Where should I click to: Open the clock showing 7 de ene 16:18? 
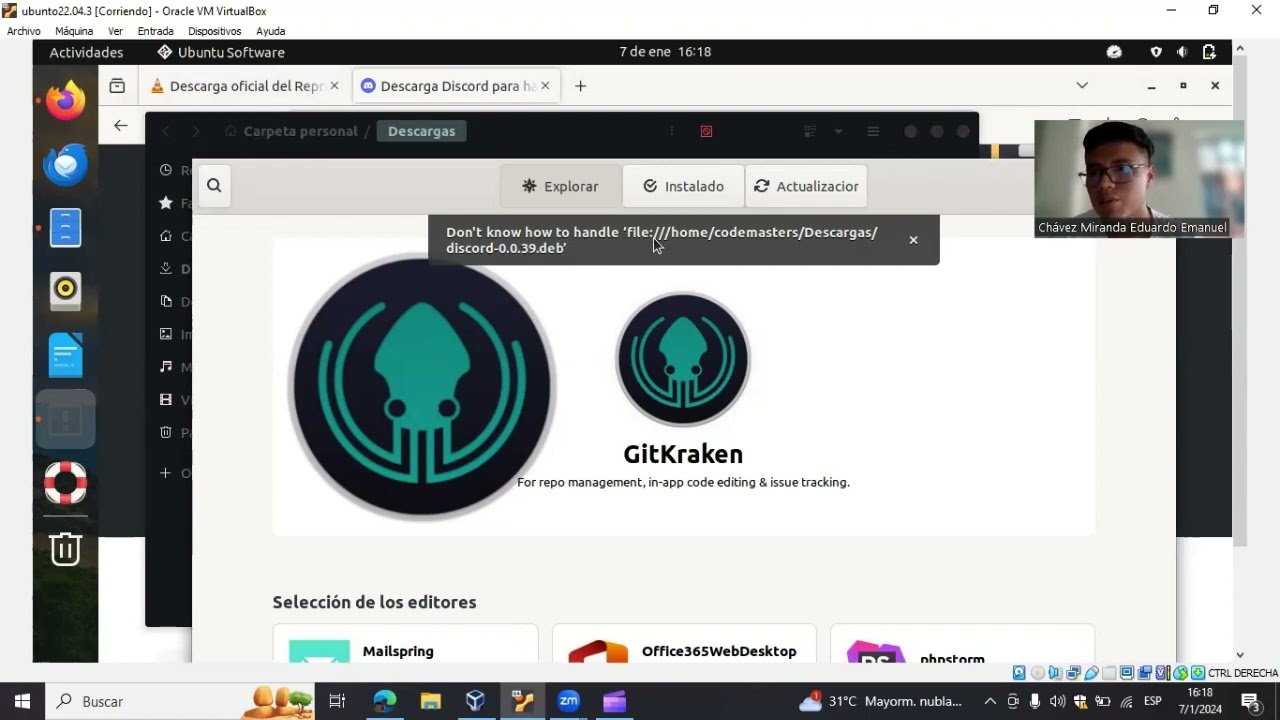click(x=665, y=52)
